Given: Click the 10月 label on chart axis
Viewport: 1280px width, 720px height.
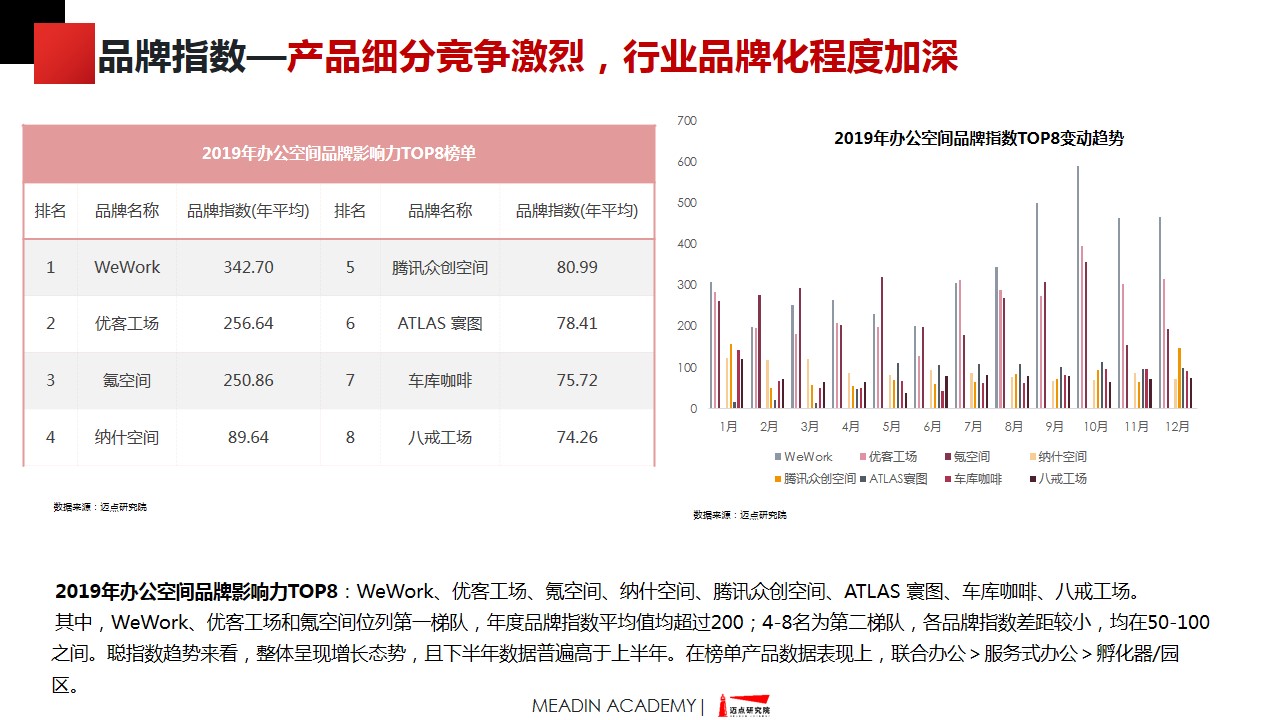Looking at the screenshot, I should (1095, 426).
